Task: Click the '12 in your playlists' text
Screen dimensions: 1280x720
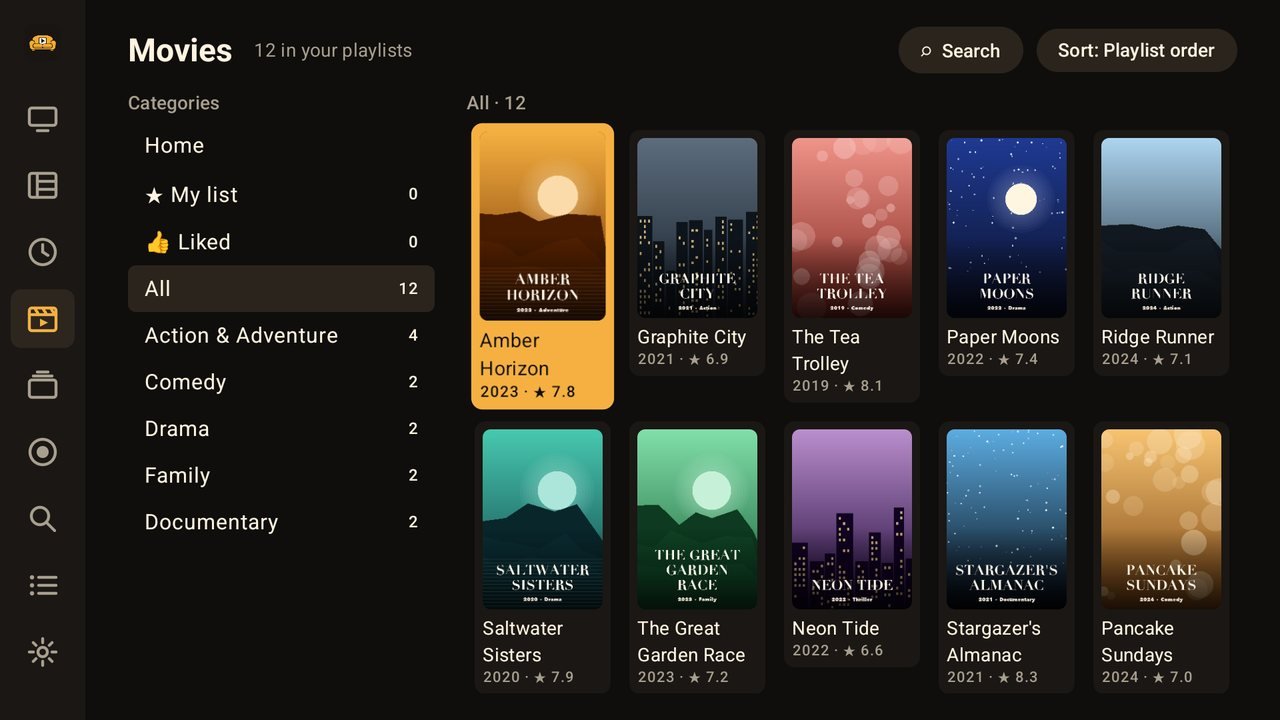Action: [x=333, y=50]
